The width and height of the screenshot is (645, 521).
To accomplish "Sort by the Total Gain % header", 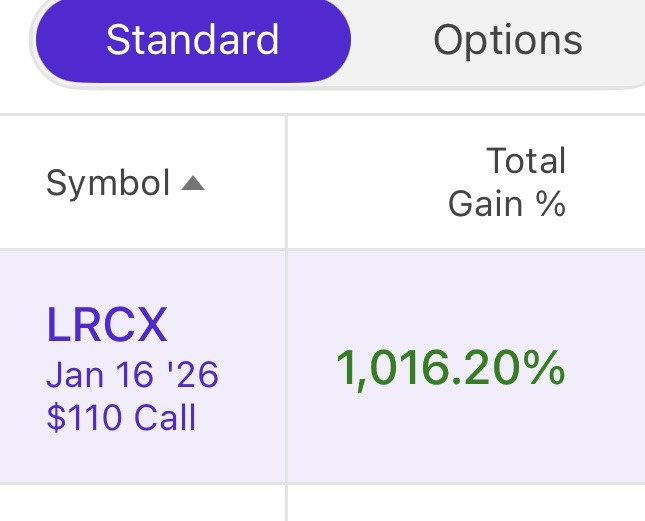I will 506,182.
